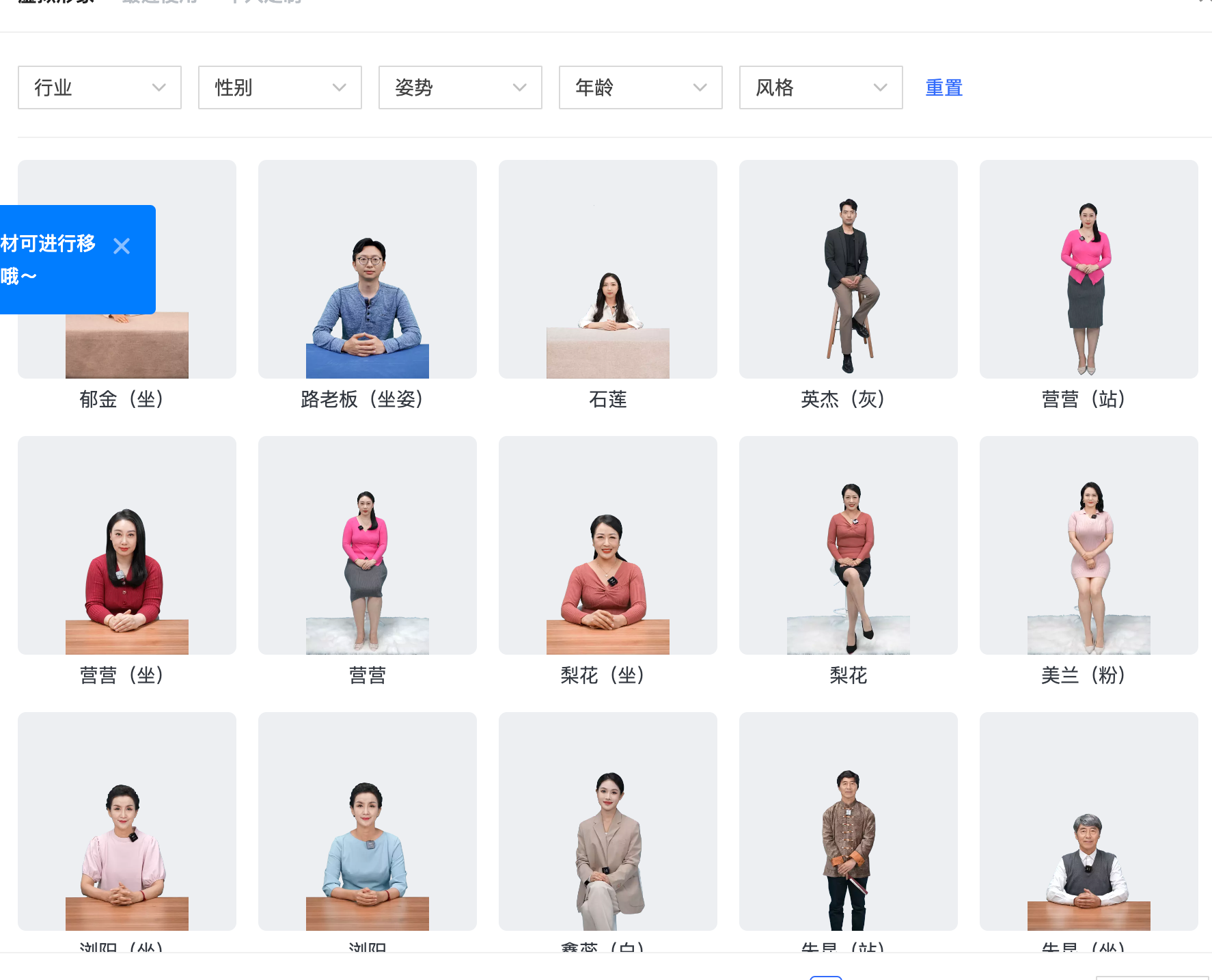
Task: Select the 梨花（坐）avatar
Action: click(607, 544)
